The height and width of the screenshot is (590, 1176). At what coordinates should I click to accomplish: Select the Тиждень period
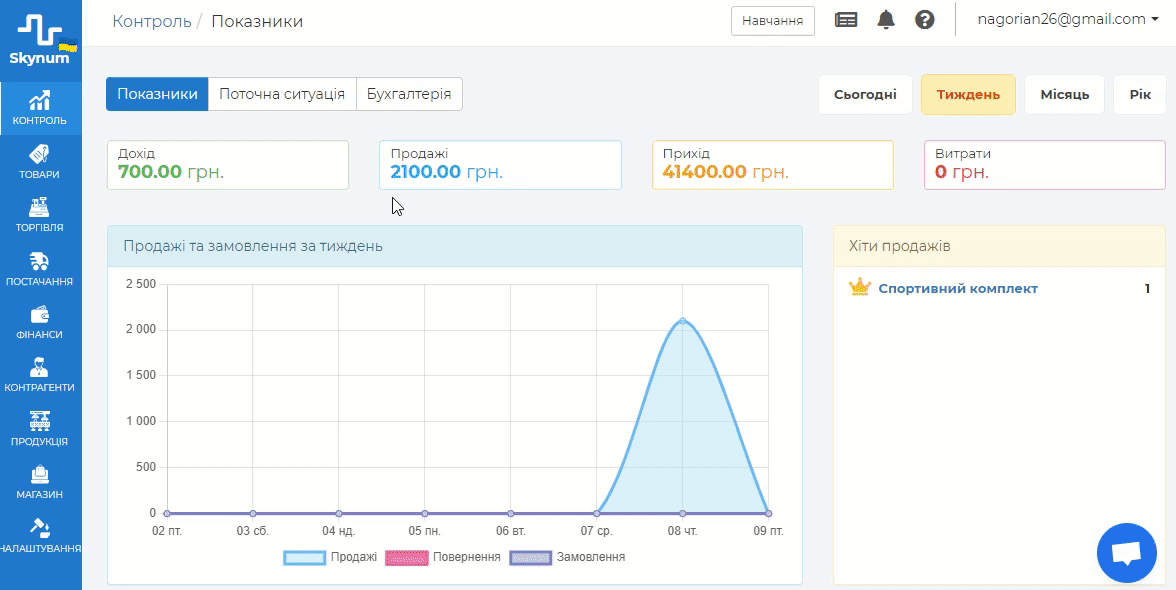point(968,94)
